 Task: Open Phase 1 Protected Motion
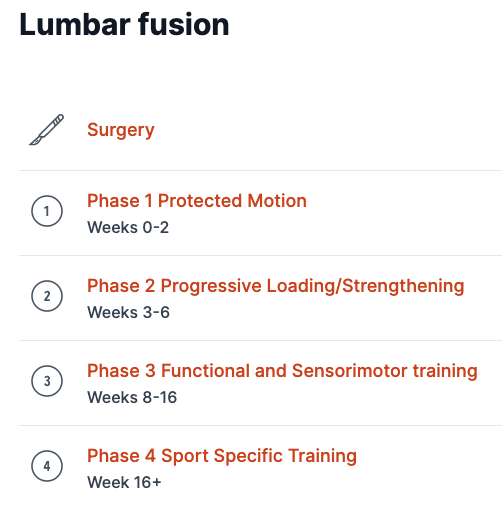[197, 201]
